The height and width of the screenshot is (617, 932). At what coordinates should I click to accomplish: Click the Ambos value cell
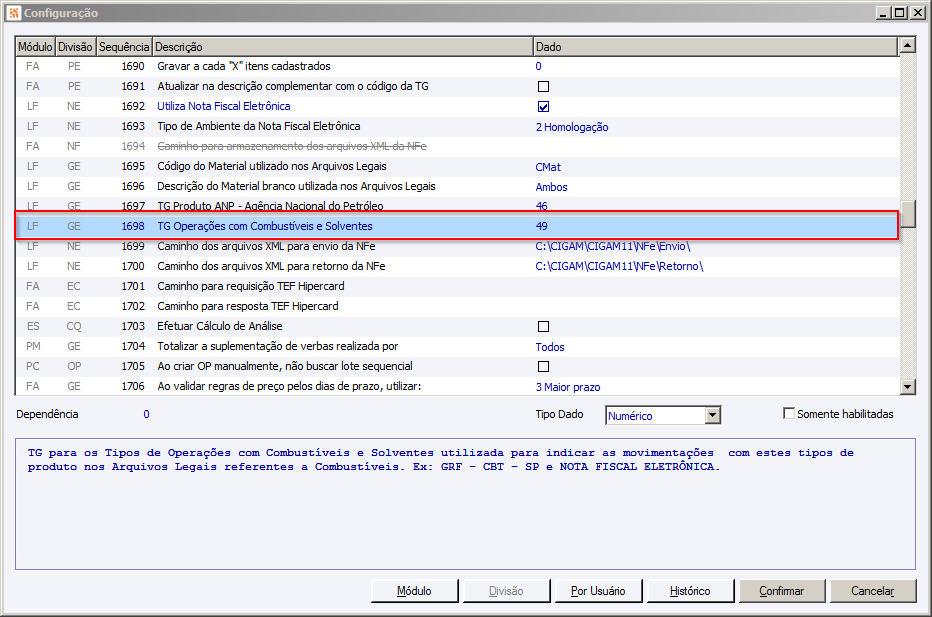pos(552,187)
